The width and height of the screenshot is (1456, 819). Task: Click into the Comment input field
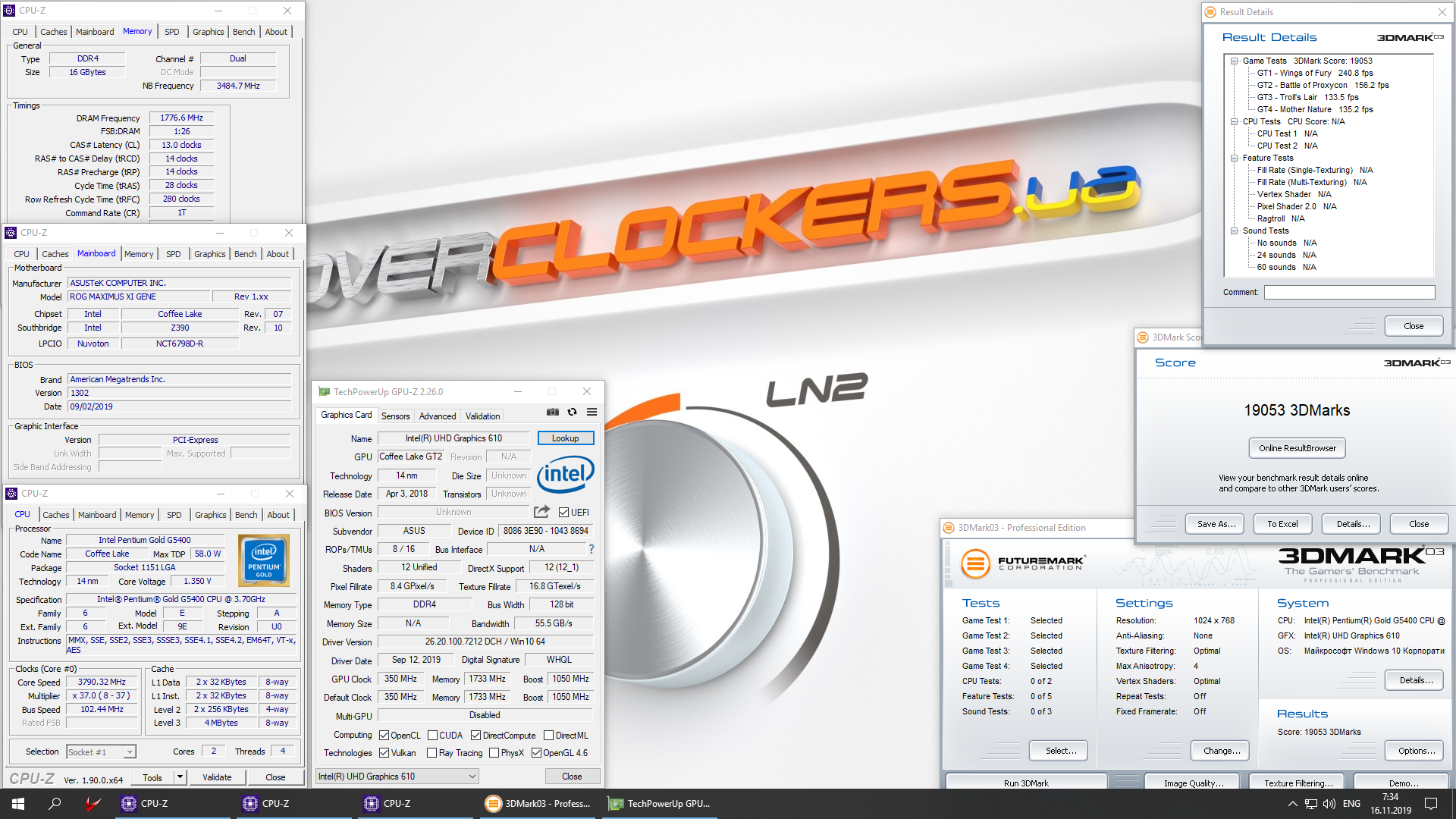1349,292
